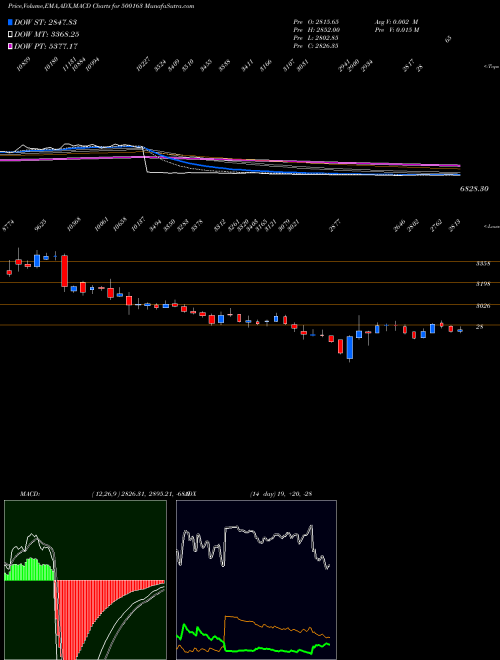The image size is (500, 660).
Task: Click the Avg V 0.002 M value
Action: (396, 22)
